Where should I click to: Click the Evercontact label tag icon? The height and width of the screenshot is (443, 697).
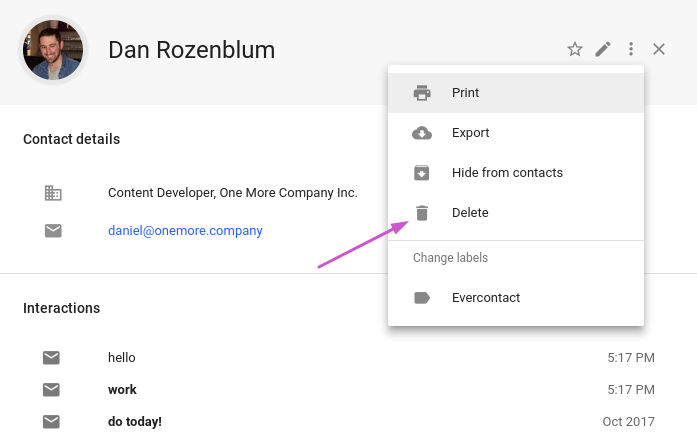click(422, 298)
